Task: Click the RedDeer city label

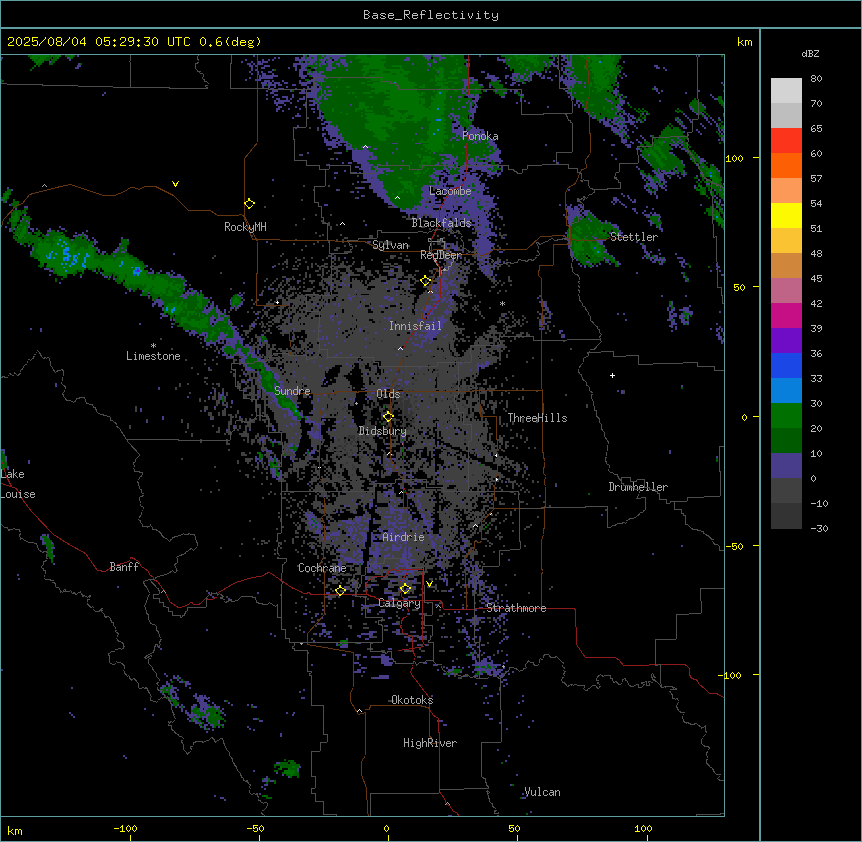Action: [x=441, y=255]
